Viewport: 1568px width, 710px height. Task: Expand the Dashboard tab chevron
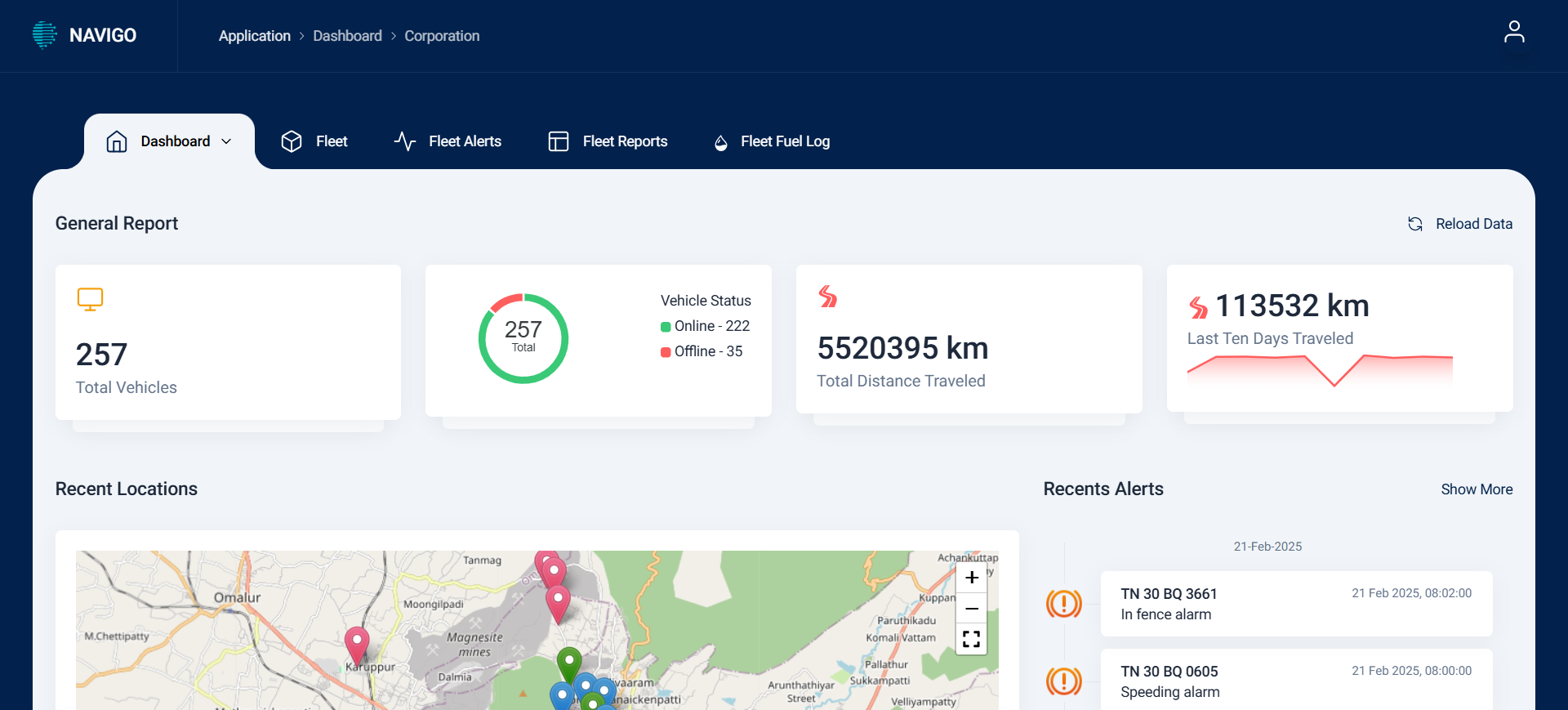click(226, 141)
